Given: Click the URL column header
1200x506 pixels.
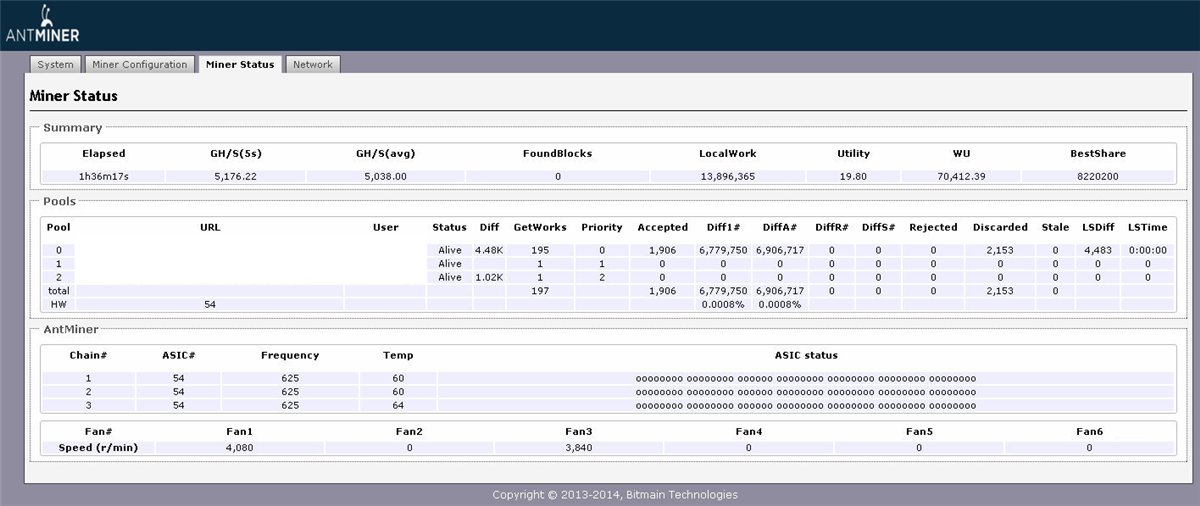Looking at the screenshot, I should tap(210, 227).
